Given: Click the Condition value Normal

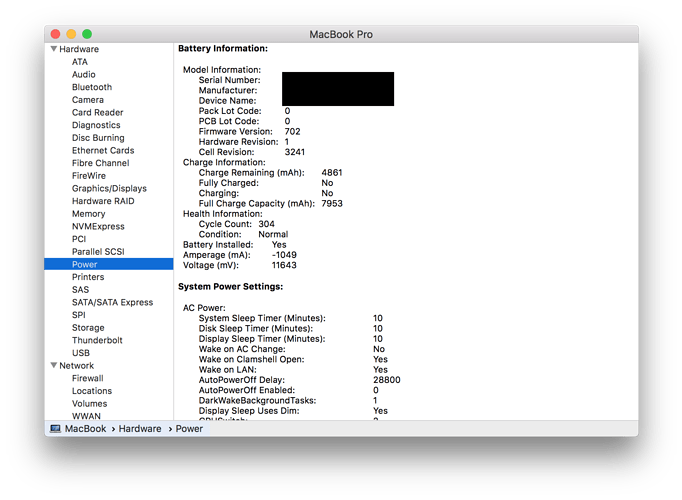Looking at the screenshot, I should tap(273, 234).
